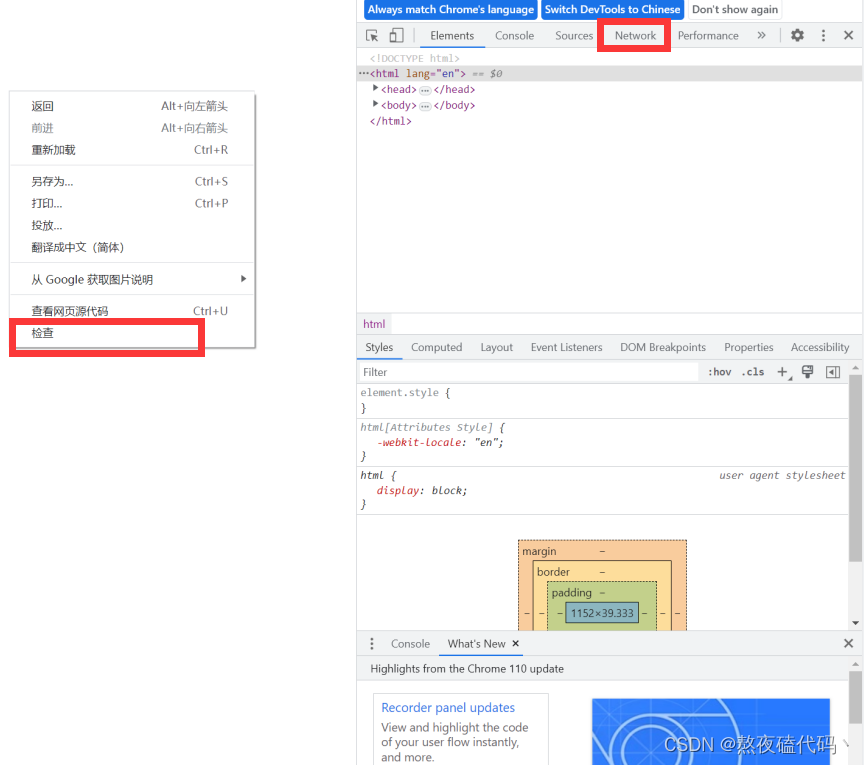This screenshot has height=765, width=864.
Task: Open the Network tab
Action: pos(635,36)
